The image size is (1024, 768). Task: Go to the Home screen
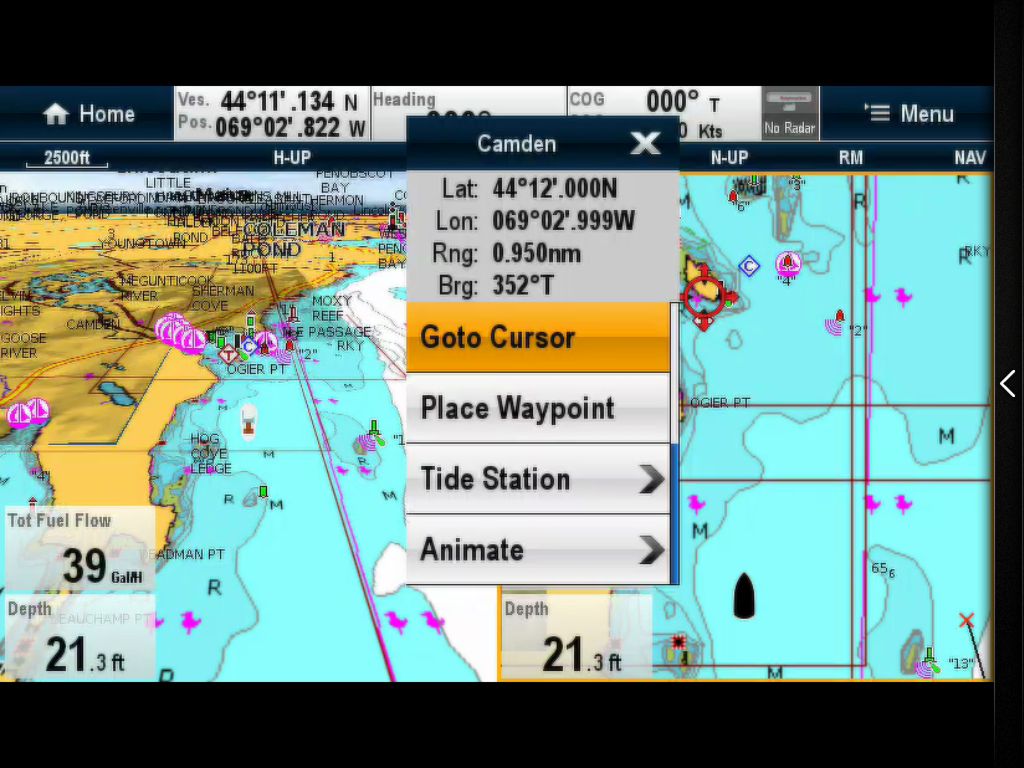click(88, 114)
